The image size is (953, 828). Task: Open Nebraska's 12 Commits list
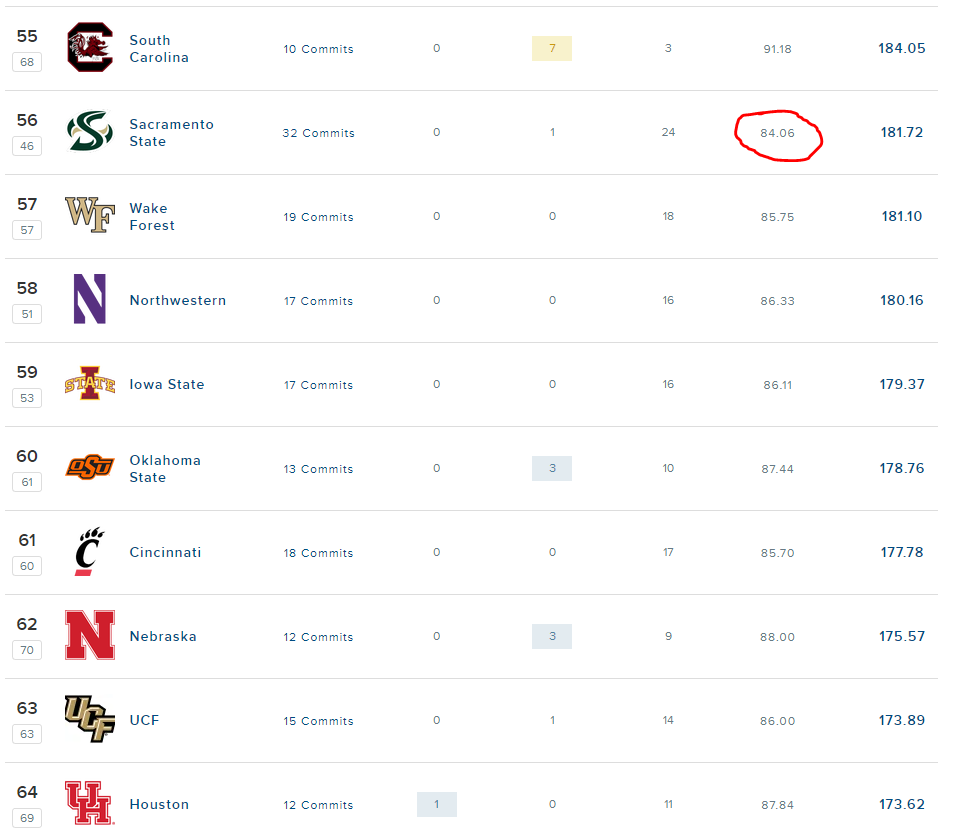tap(318, 637)
